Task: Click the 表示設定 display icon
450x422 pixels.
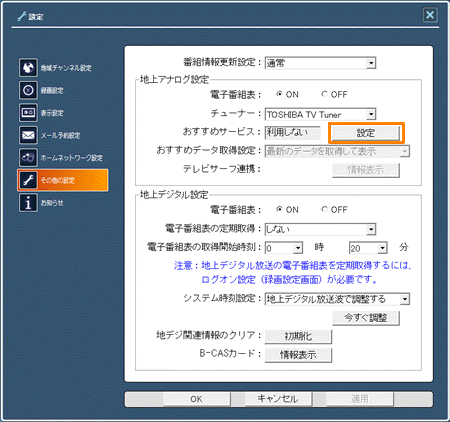Action: [x=28, y=113]
